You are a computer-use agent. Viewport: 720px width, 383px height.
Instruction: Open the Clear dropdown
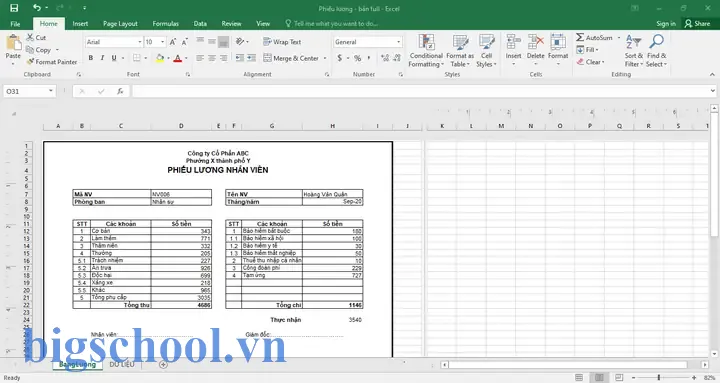591,62
